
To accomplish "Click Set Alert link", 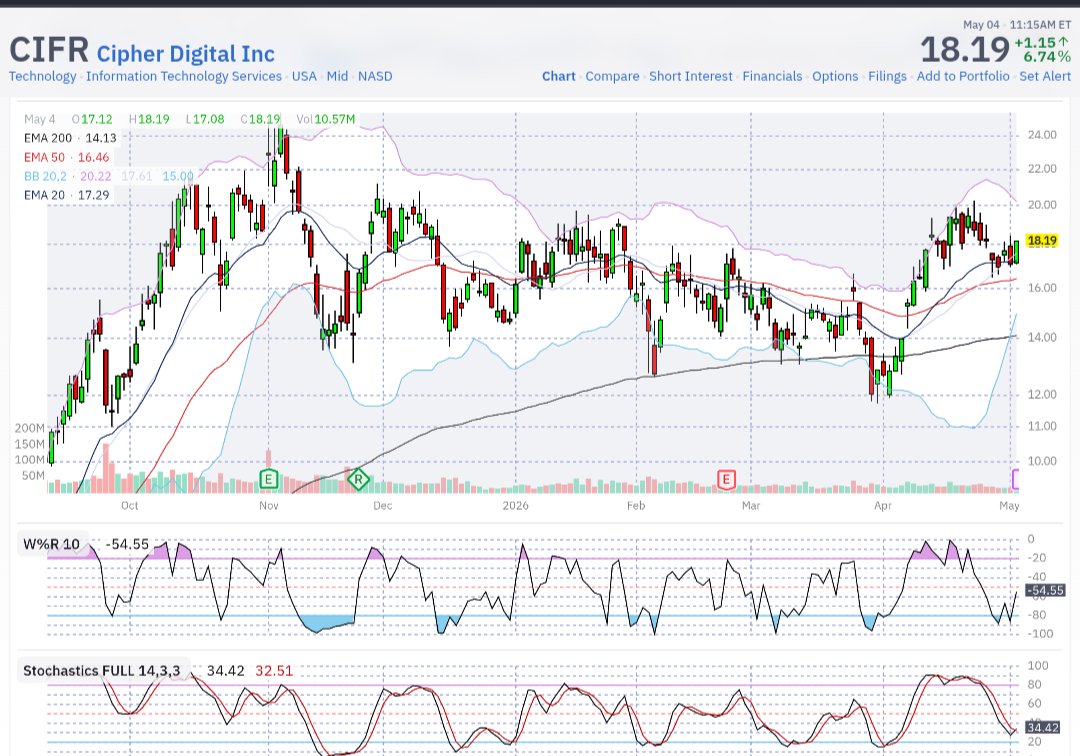I will point(1045,76).
